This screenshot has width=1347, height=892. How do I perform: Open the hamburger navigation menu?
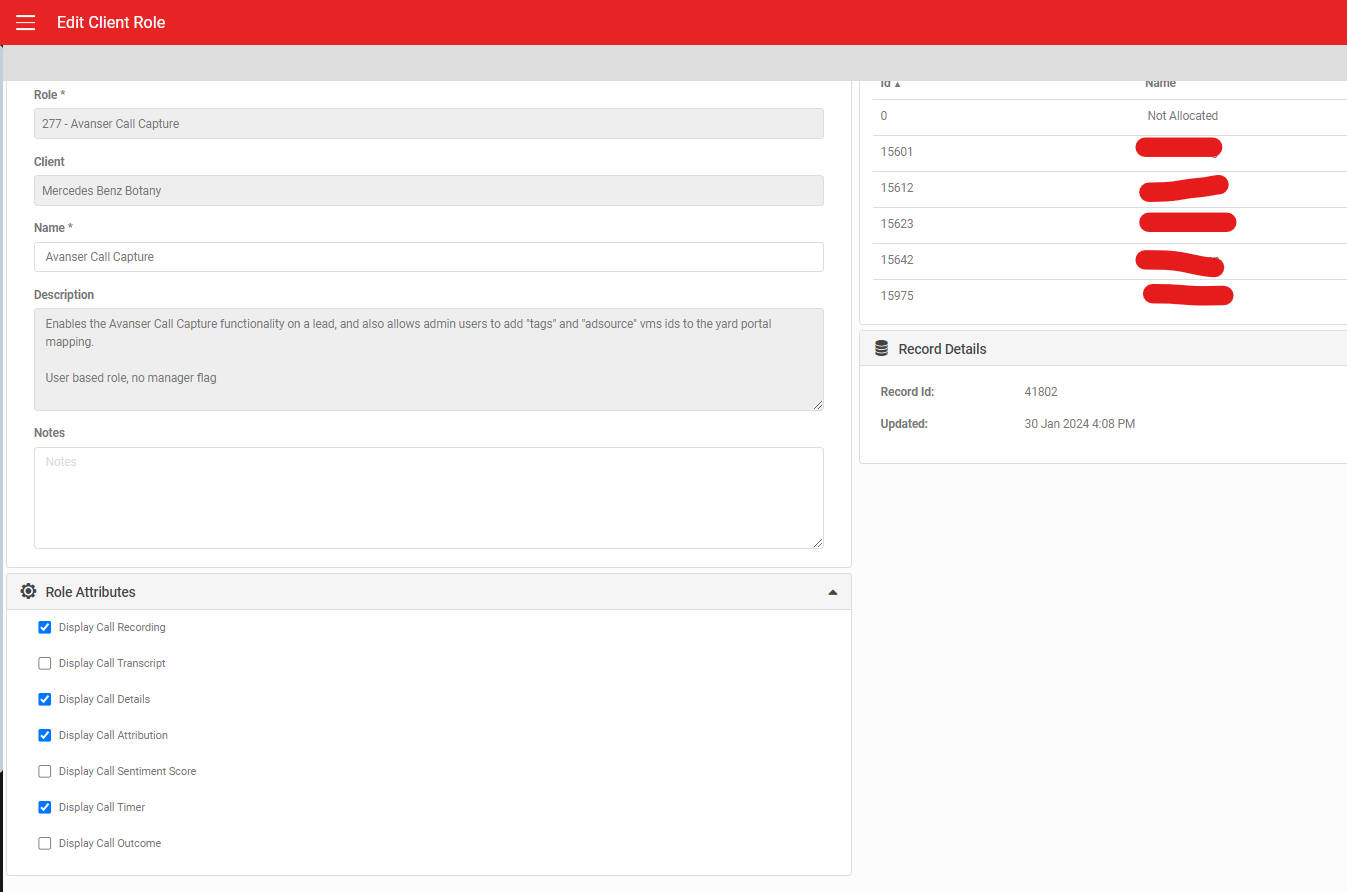point(25,22)
